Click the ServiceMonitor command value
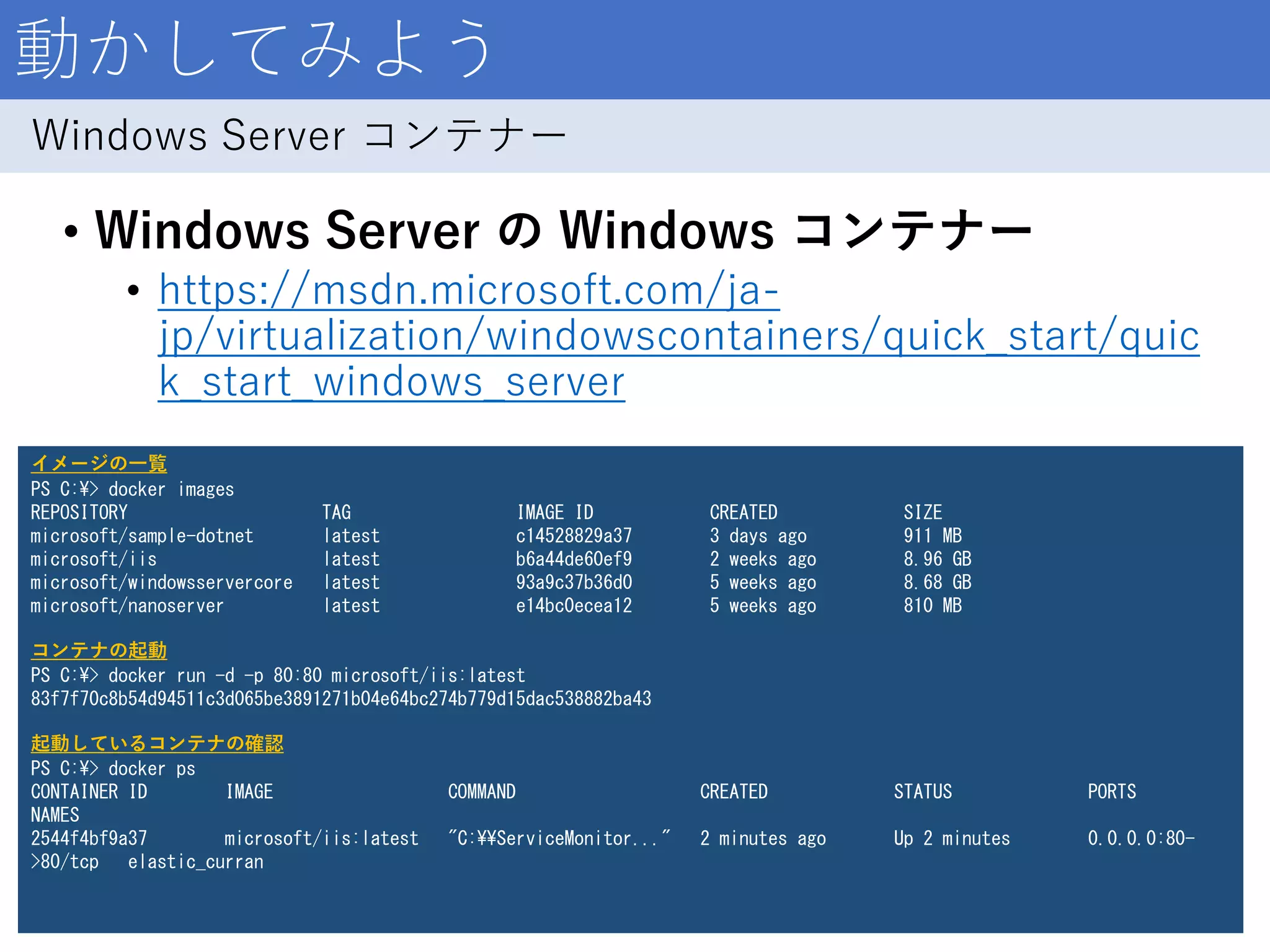Screen dimensions: 1270x952 point(559,838)
